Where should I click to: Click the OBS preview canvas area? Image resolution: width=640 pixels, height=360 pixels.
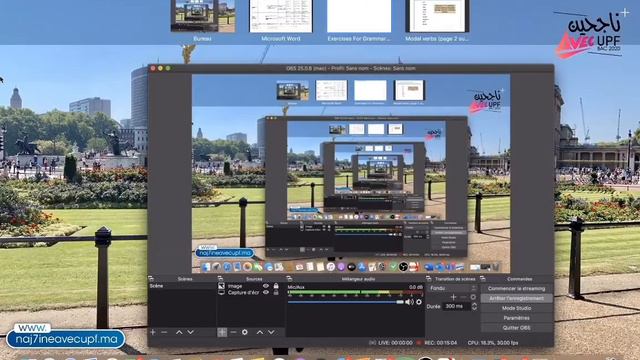tap(351, 173)
